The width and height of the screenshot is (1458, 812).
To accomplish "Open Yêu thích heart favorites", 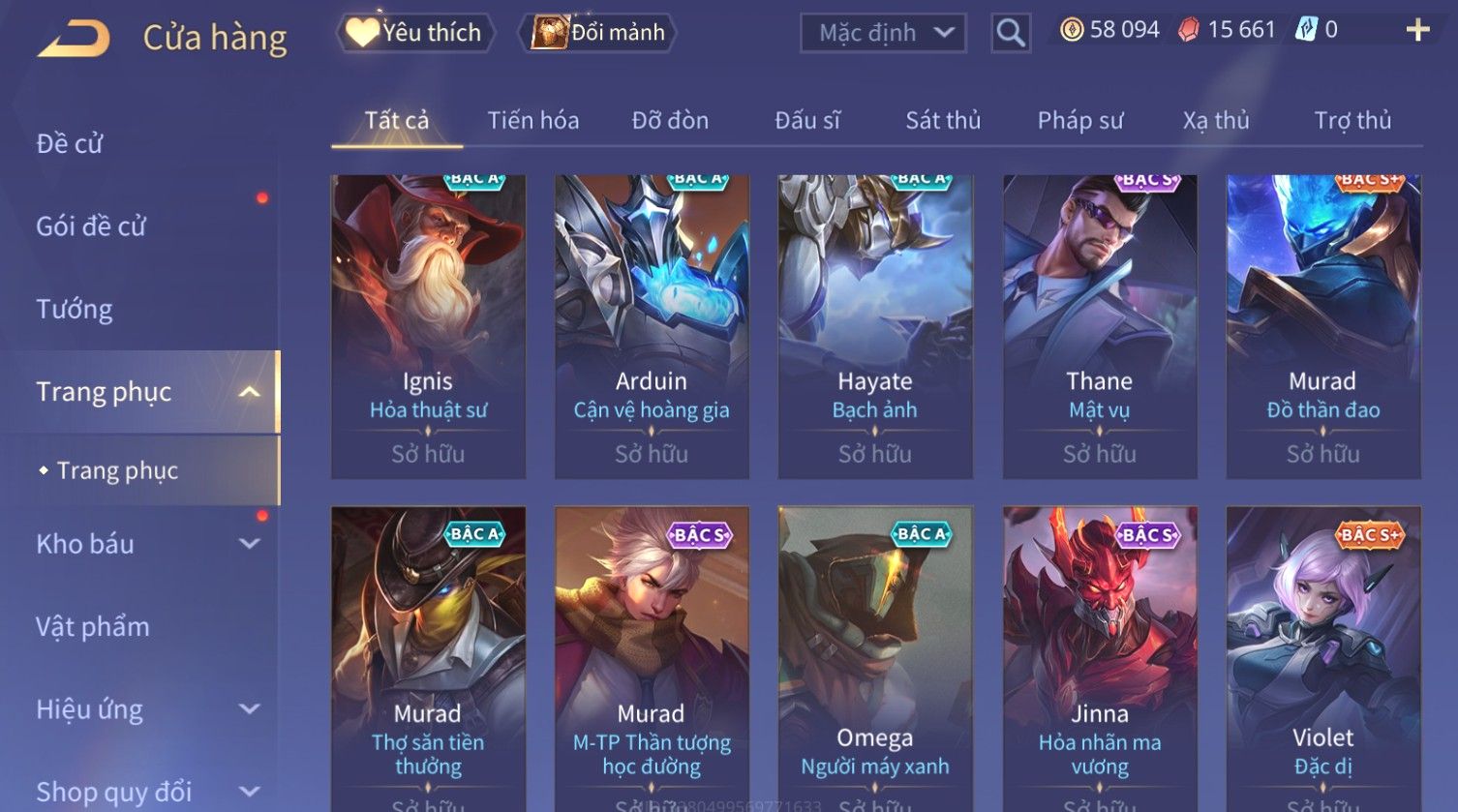I will [415, 33].
